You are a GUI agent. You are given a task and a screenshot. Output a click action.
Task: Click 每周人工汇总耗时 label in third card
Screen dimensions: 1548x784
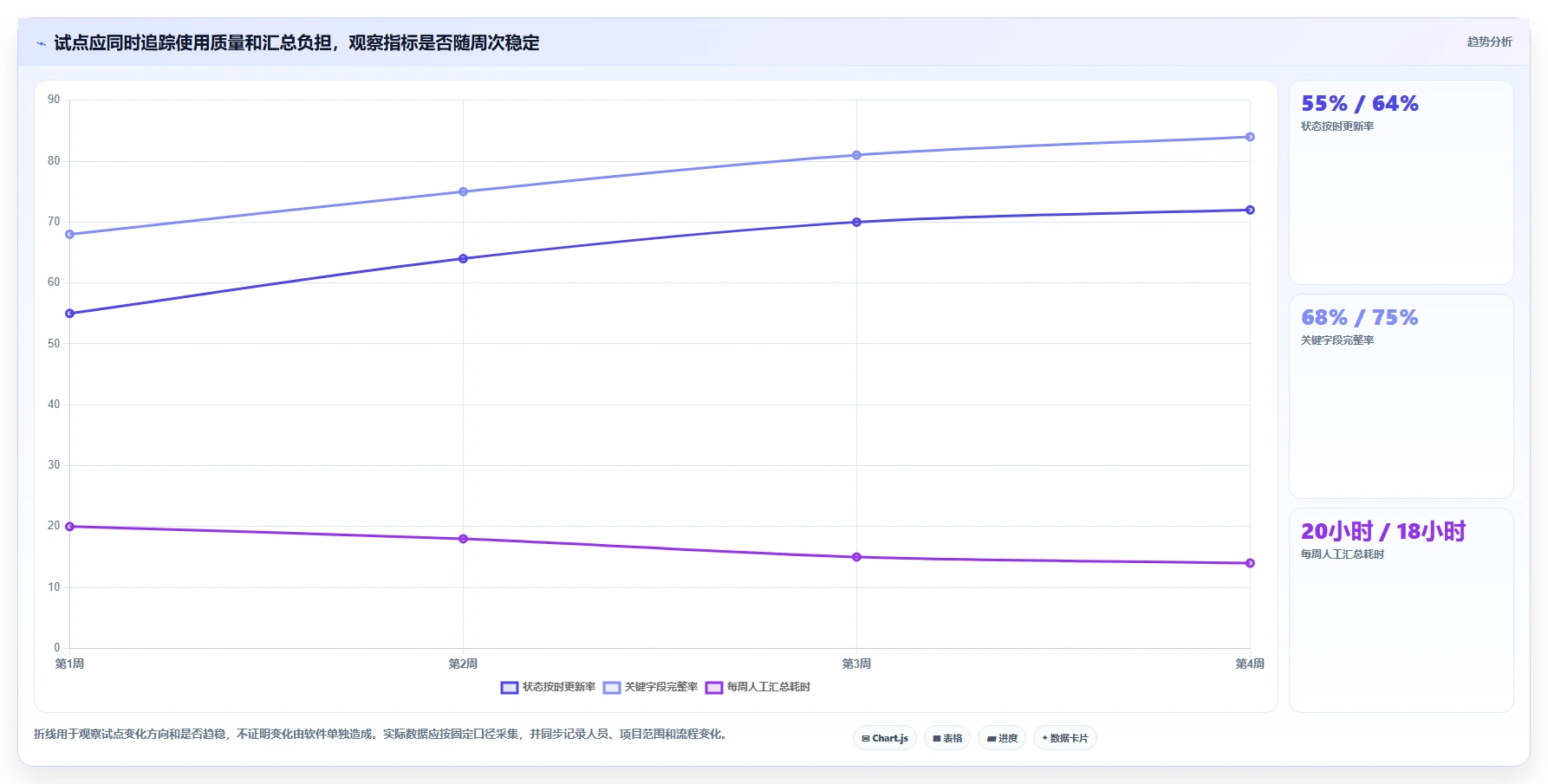1343,554
